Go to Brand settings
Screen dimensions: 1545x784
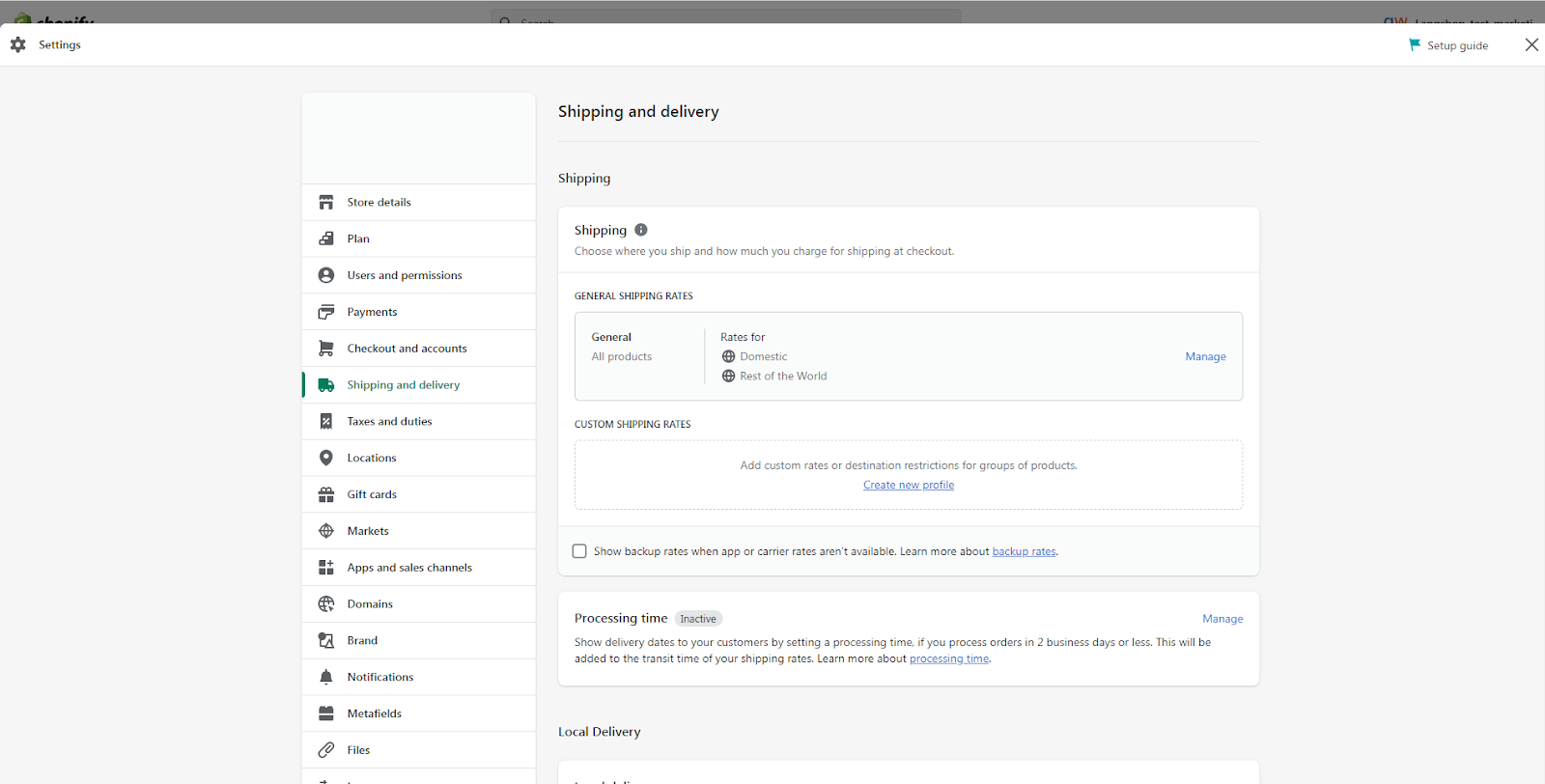pos(419,640)
